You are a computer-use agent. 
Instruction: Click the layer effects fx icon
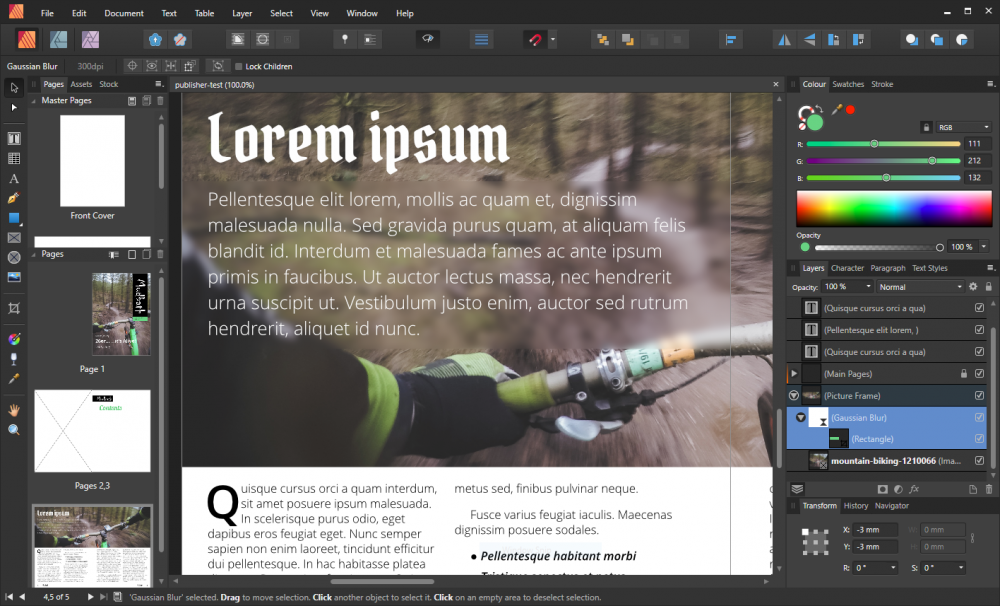(914, 489)
